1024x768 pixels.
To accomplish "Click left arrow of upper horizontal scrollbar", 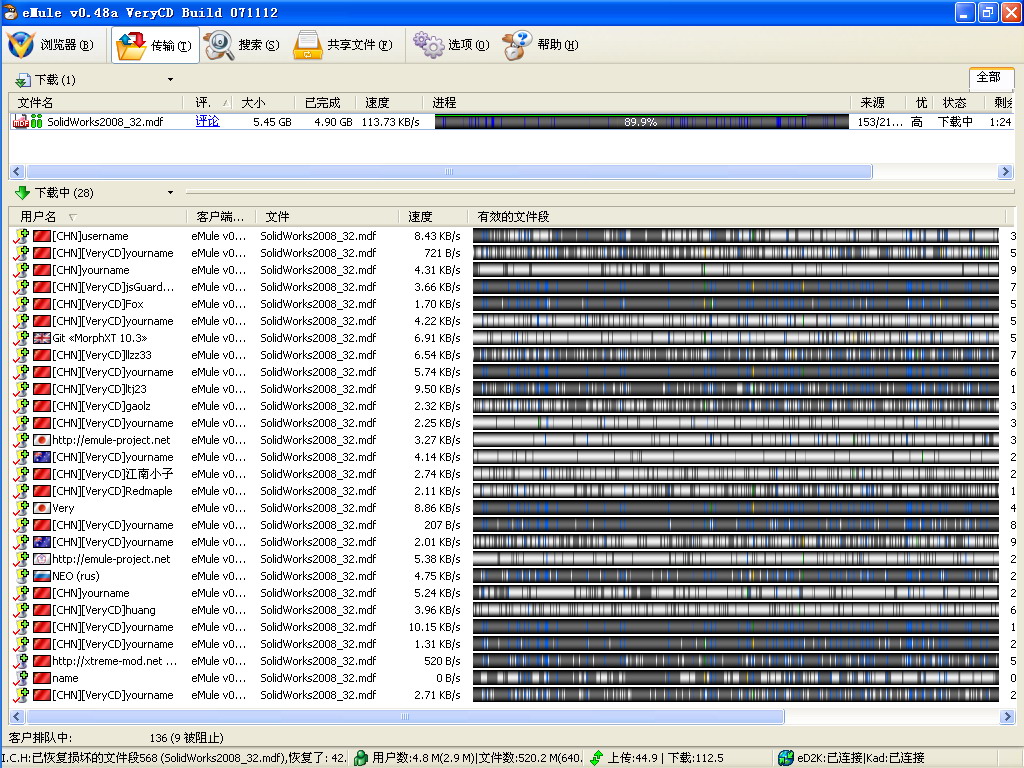I will [x=17, y=172].
